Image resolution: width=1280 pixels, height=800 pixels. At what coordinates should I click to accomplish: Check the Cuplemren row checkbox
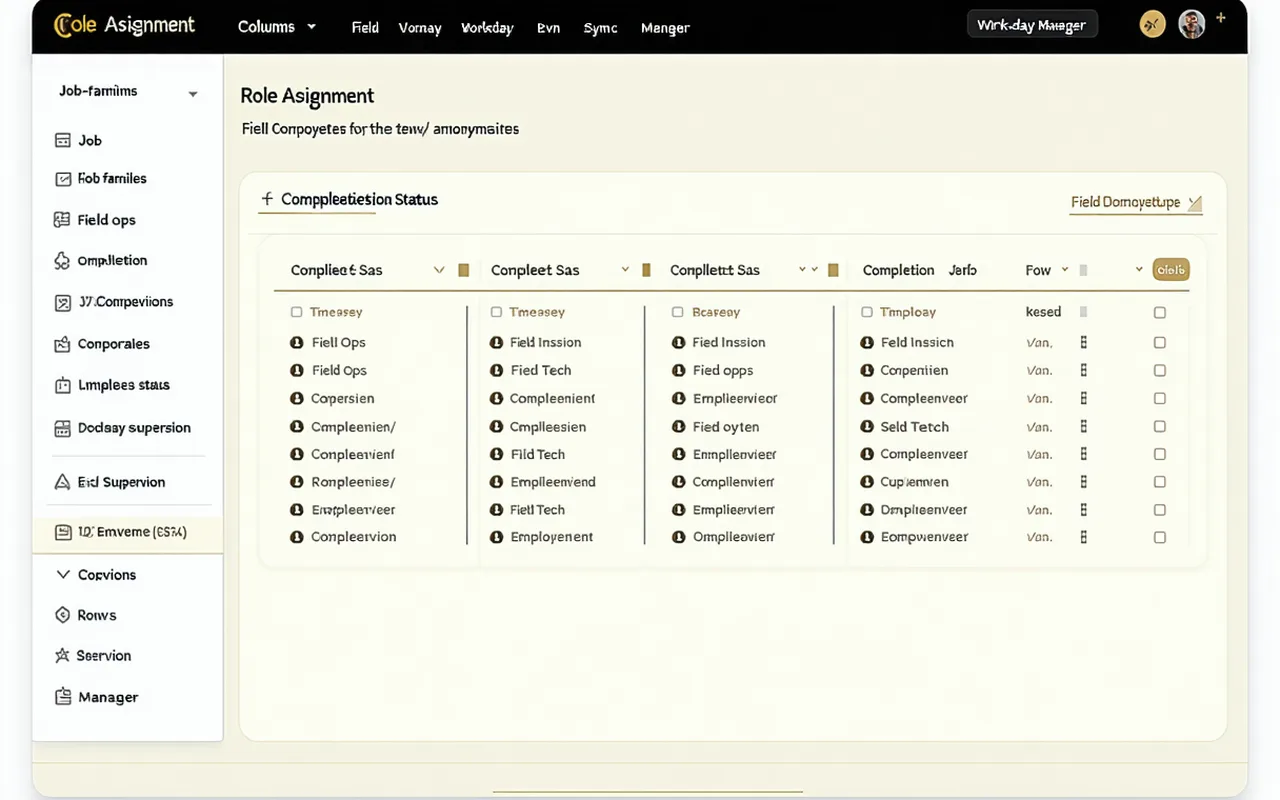[x=1160, y=481]
